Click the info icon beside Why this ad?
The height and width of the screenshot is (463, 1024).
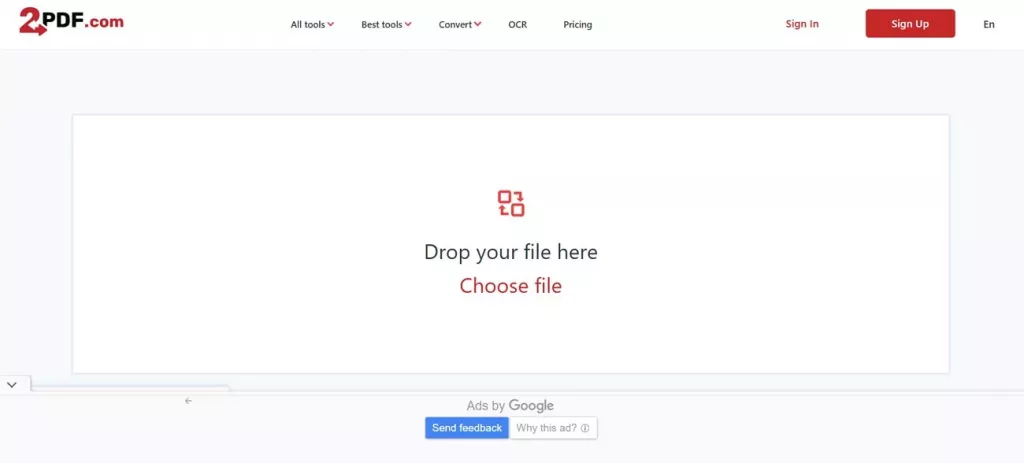tap(585, 428)
